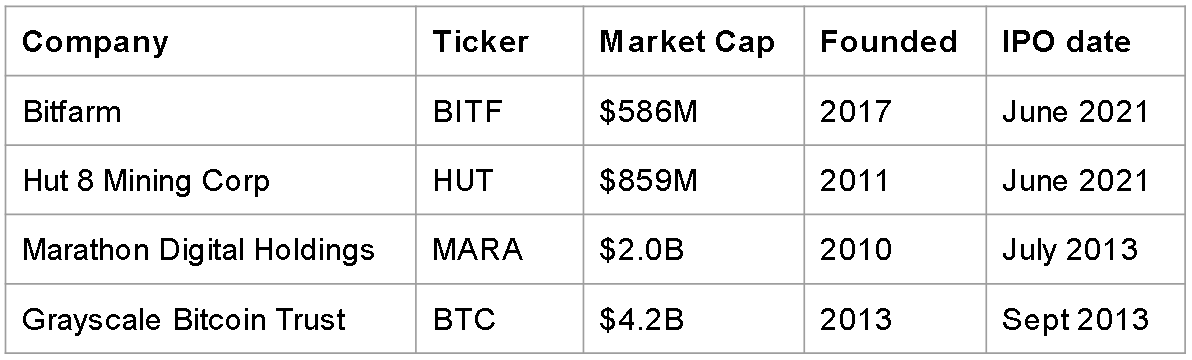Select the July 2013 IPO date cell

pos(1086,249)
